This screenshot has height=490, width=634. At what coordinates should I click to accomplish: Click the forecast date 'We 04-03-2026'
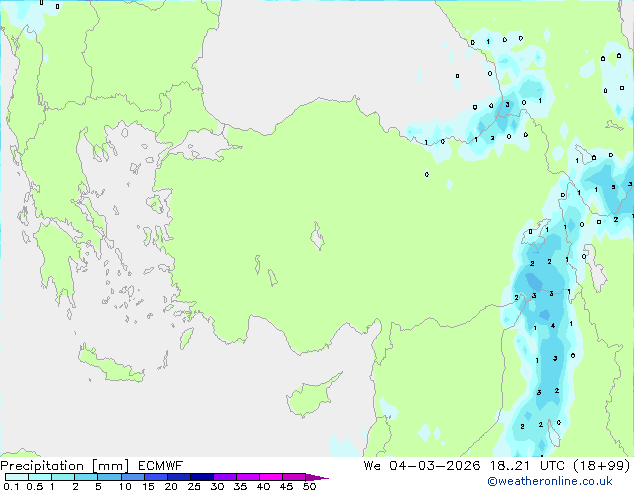click(x=422, y=466)
